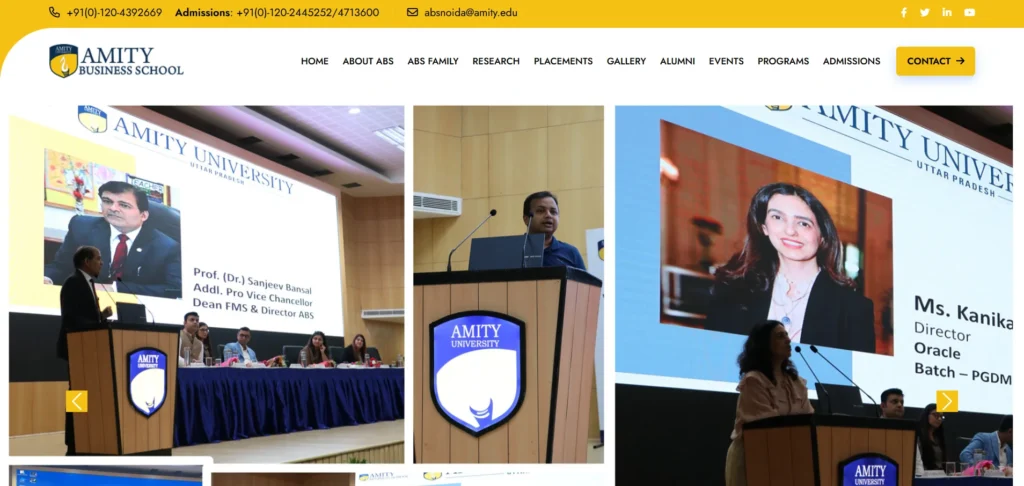Image resolution: width=1024 pixels, height=486 pixels.
Task: Open the ADMISSIONS menu item
Action: [852, 61]
